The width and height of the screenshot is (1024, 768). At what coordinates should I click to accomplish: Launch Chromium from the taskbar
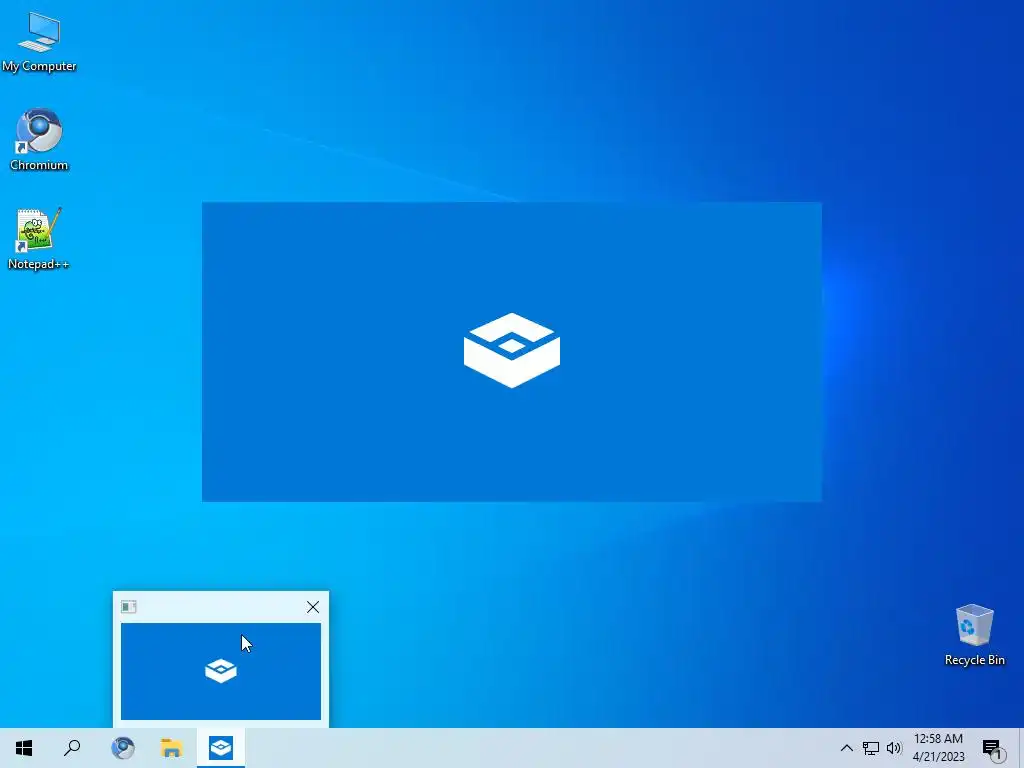(122, 748)
